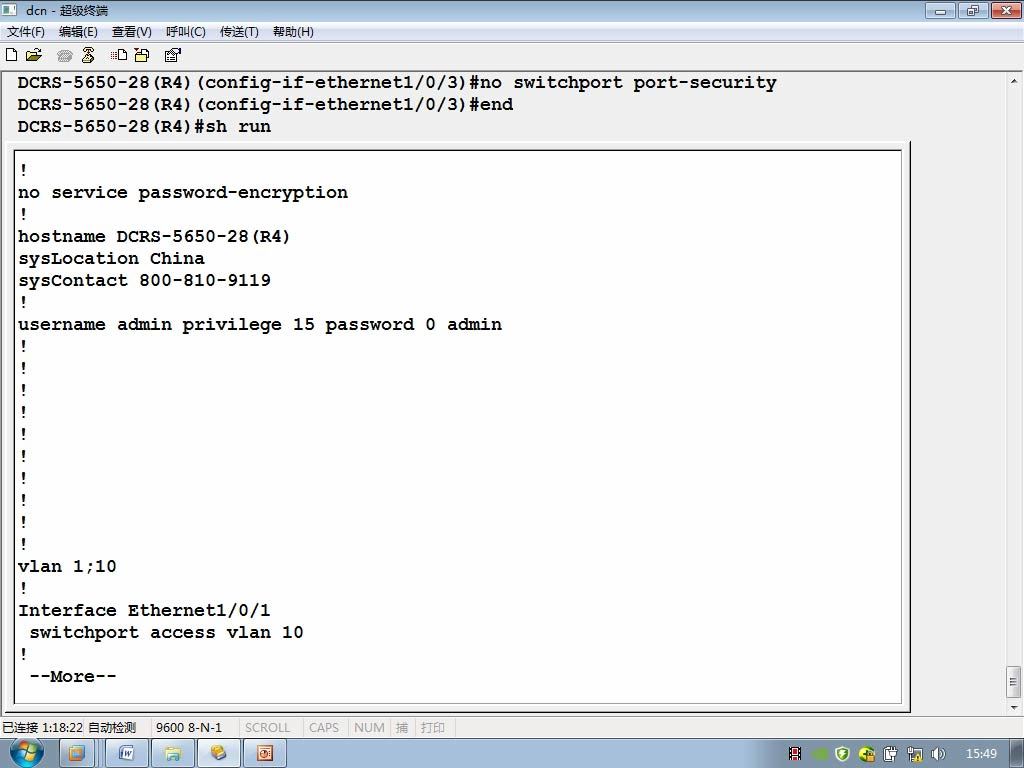Click the New connection toolbar icon
This screenshot has width=1024, height=768.
(x=12, y=55)
